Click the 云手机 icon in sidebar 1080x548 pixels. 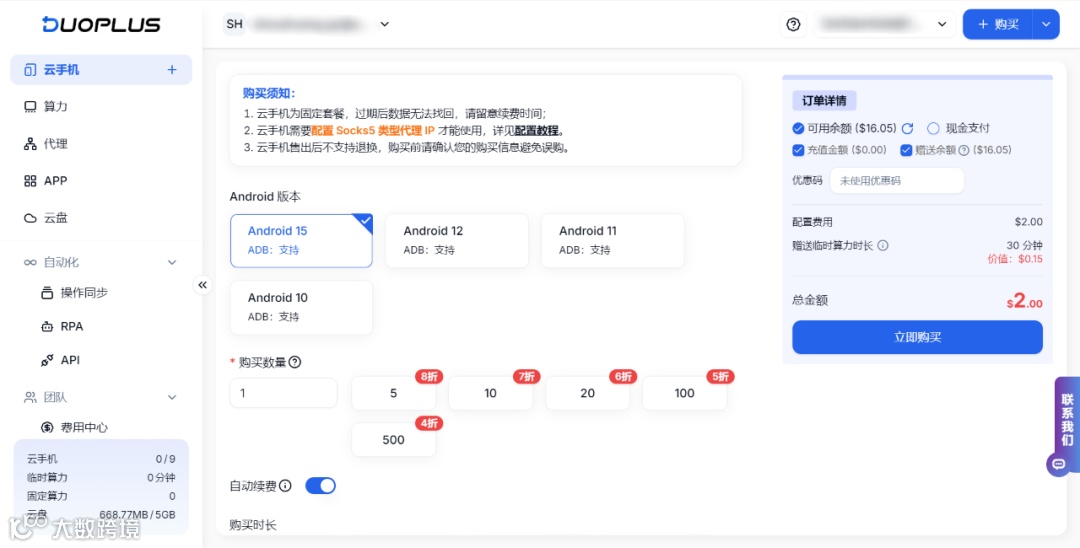pos(30,70)
